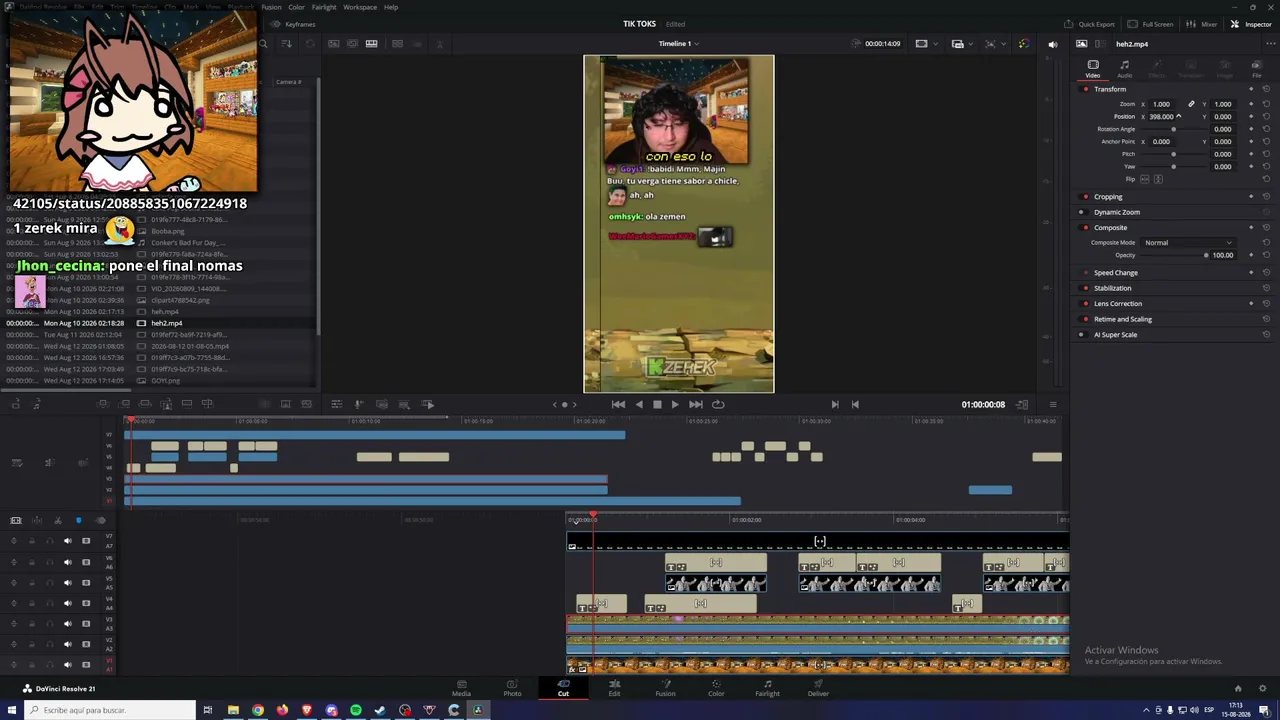Open the Deliver page icon
The height and width of the screenshot is (720, 1280).
point(818,684)
